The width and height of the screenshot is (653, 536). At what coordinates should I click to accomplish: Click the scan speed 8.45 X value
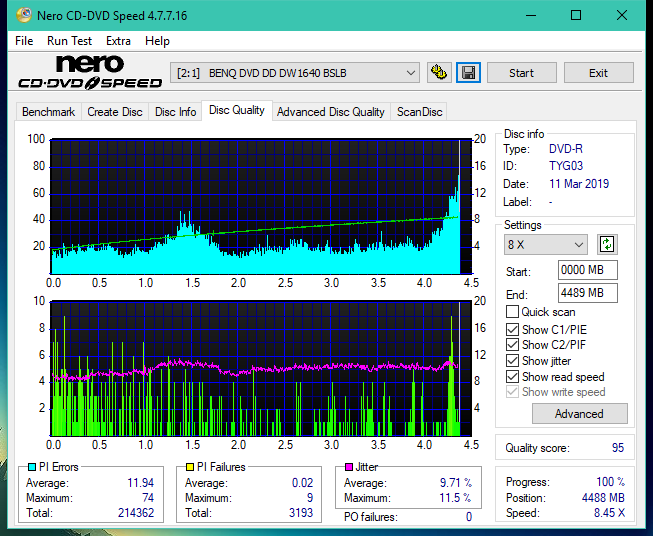click(x=609, y=513)
